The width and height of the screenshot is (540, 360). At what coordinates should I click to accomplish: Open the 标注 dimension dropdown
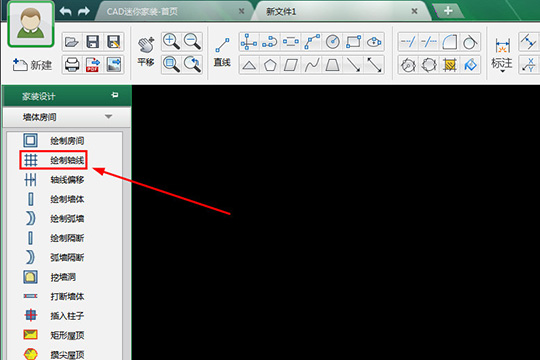[x=502, y=55]
